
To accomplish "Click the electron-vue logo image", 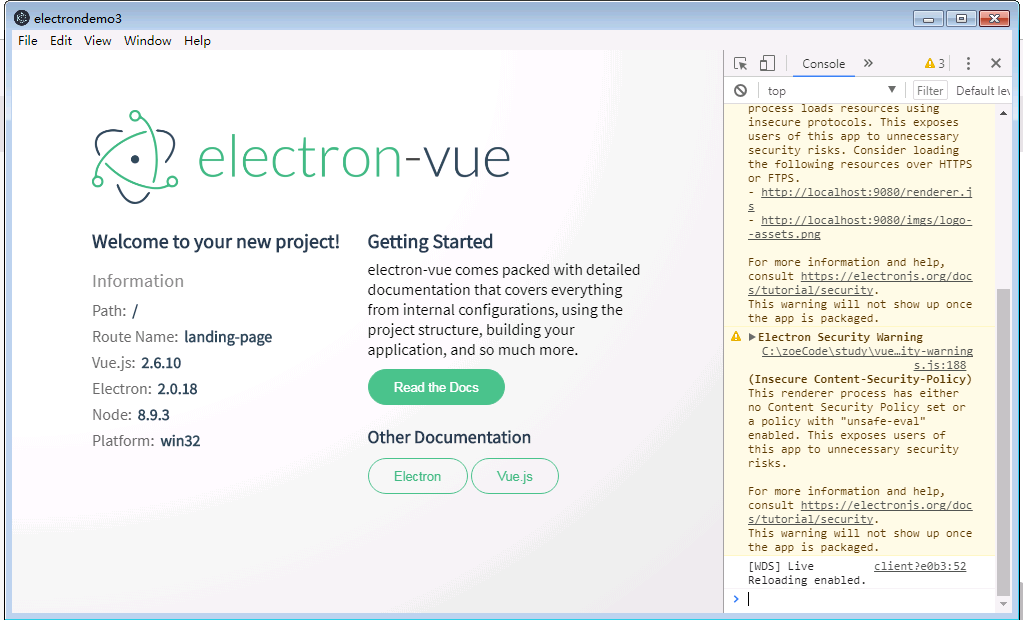I will (301, 157).
